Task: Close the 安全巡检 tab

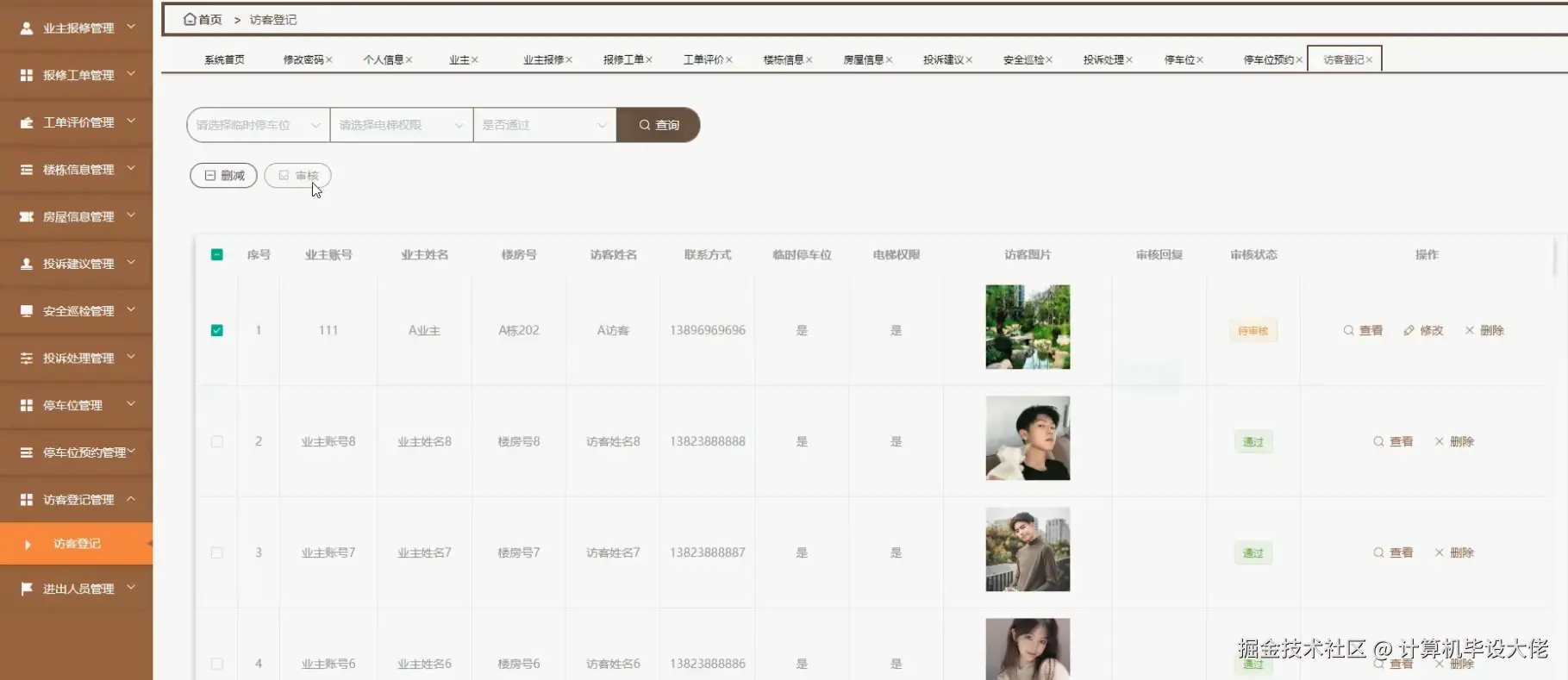Action: [1049, 59]
